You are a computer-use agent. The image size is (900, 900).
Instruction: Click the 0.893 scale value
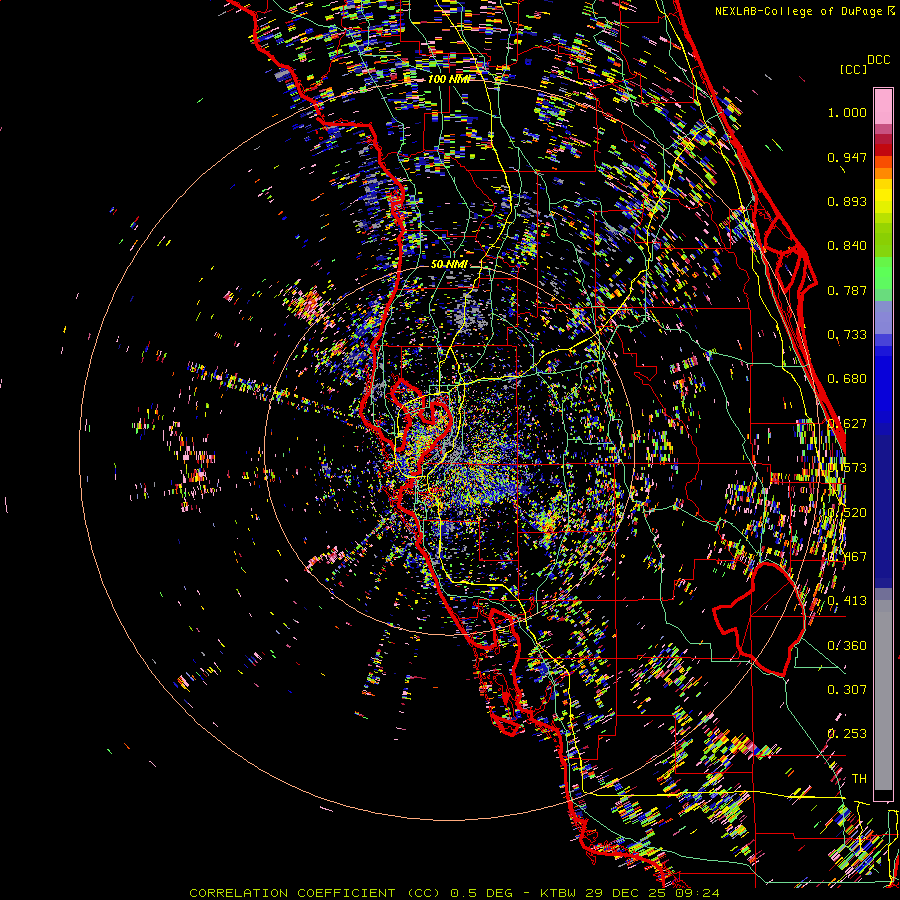coord(847,201)
